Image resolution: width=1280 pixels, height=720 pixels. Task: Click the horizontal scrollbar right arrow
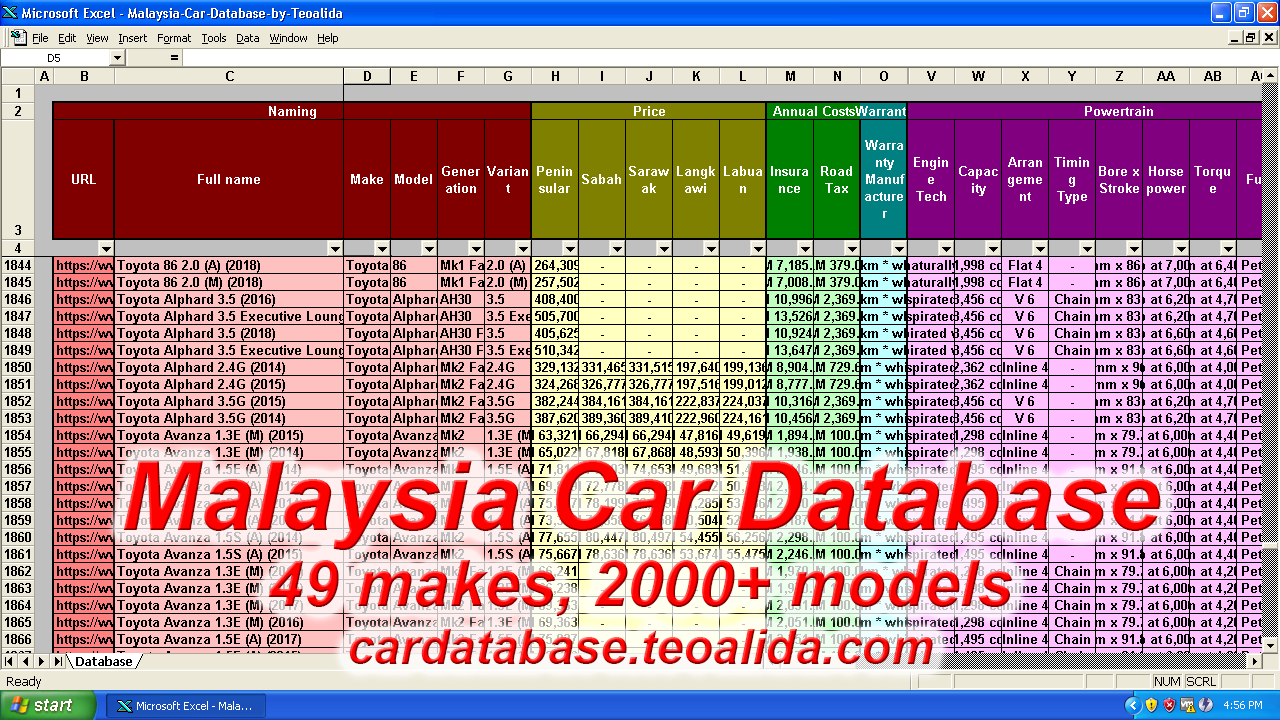[1254, 661]
